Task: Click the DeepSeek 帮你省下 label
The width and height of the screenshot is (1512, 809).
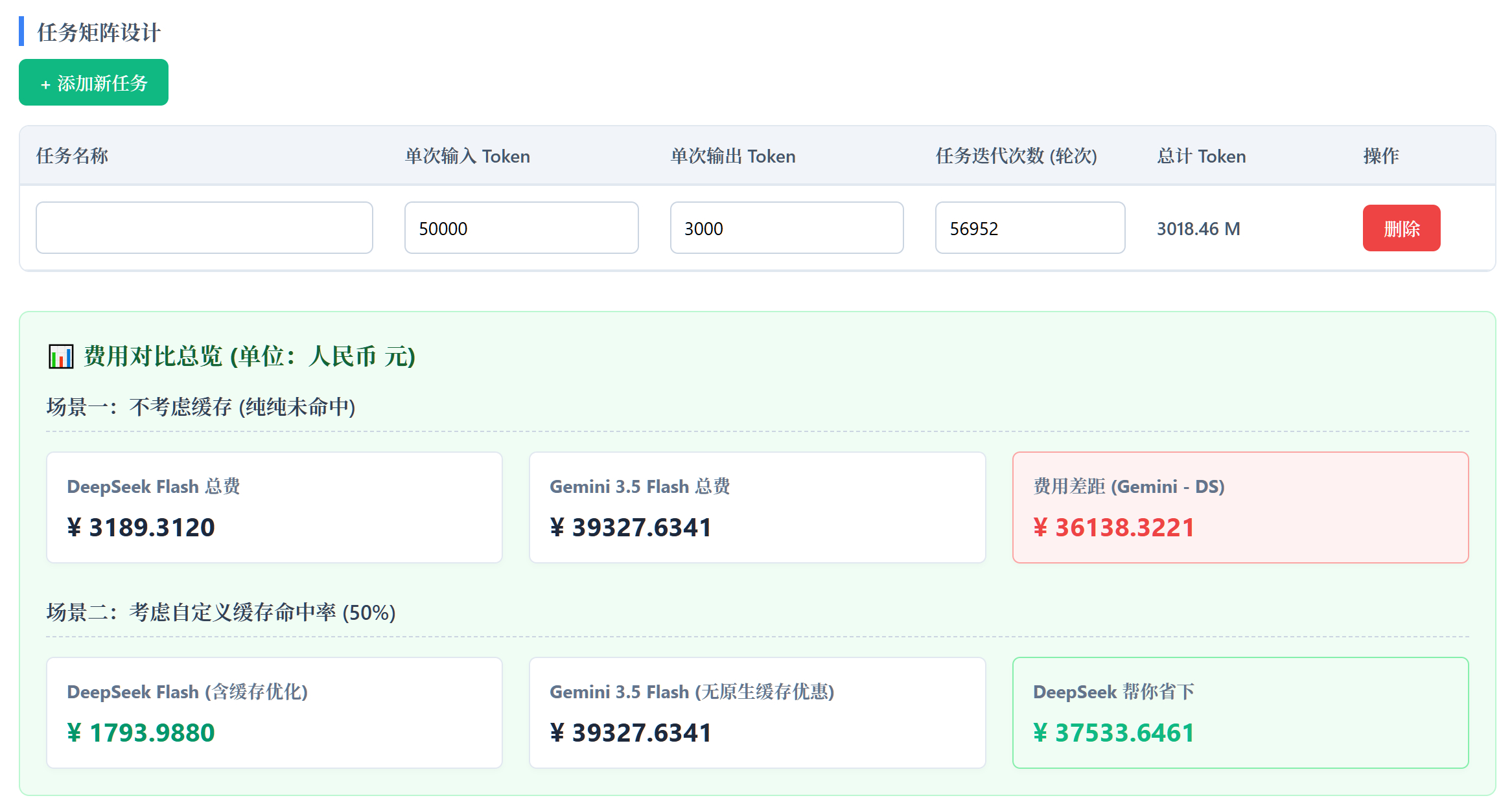Action: [x=1113, y=692]
